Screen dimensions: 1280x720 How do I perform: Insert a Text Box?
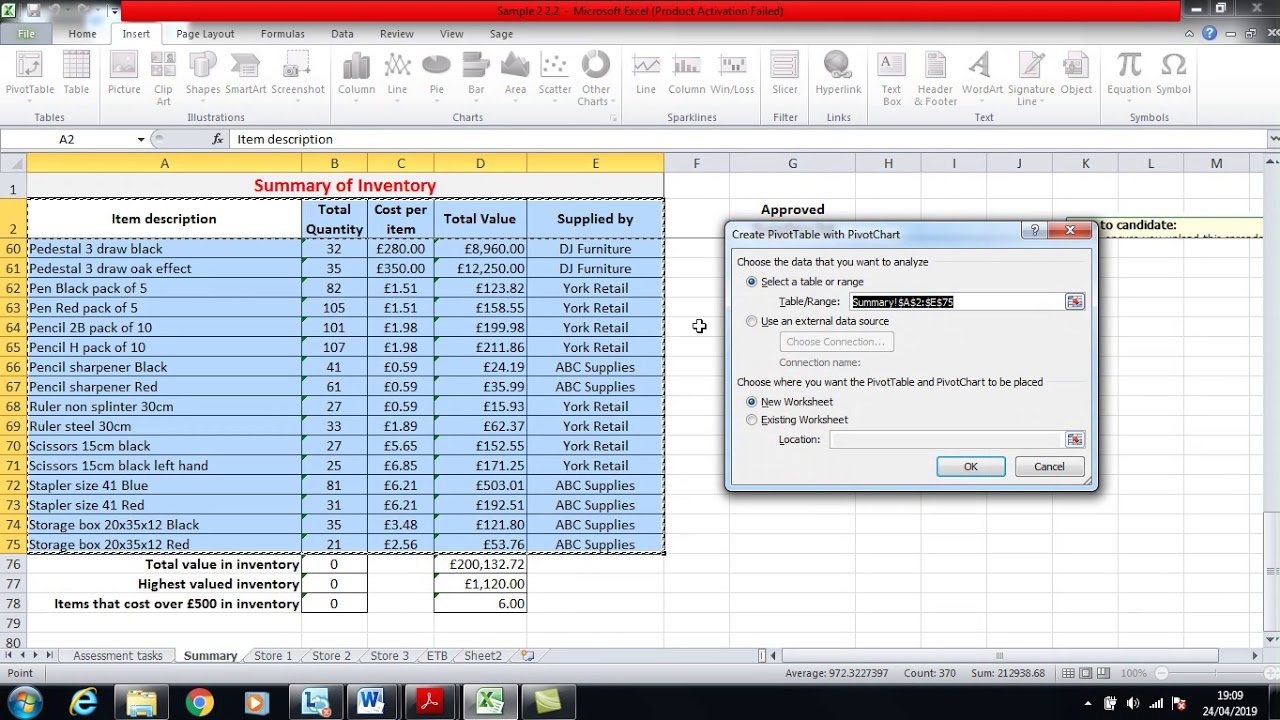[891, 78]
